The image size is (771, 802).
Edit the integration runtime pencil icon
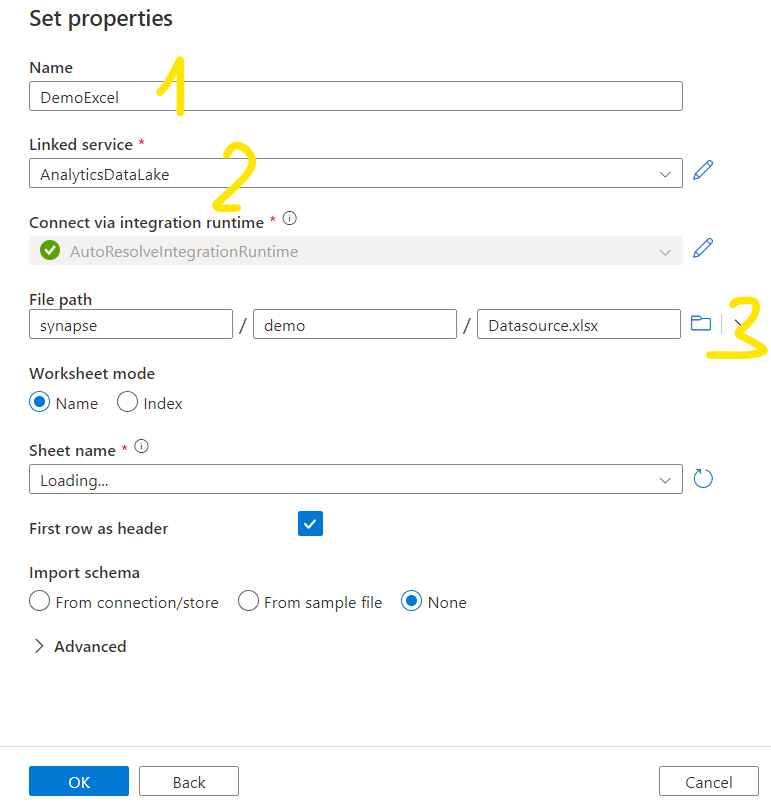[x=703, y=248]
